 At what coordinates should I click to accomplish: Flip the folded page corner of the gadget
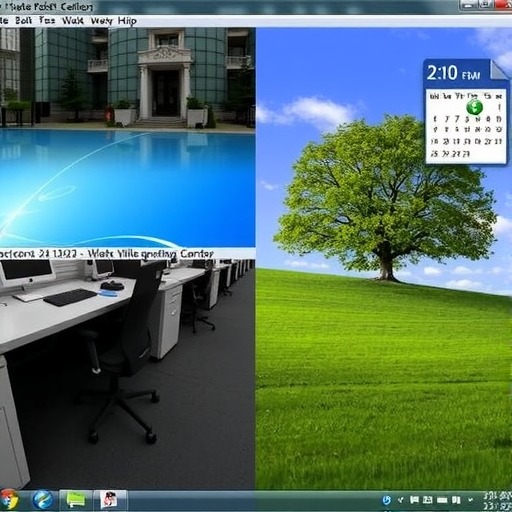[x=498, y=70]
